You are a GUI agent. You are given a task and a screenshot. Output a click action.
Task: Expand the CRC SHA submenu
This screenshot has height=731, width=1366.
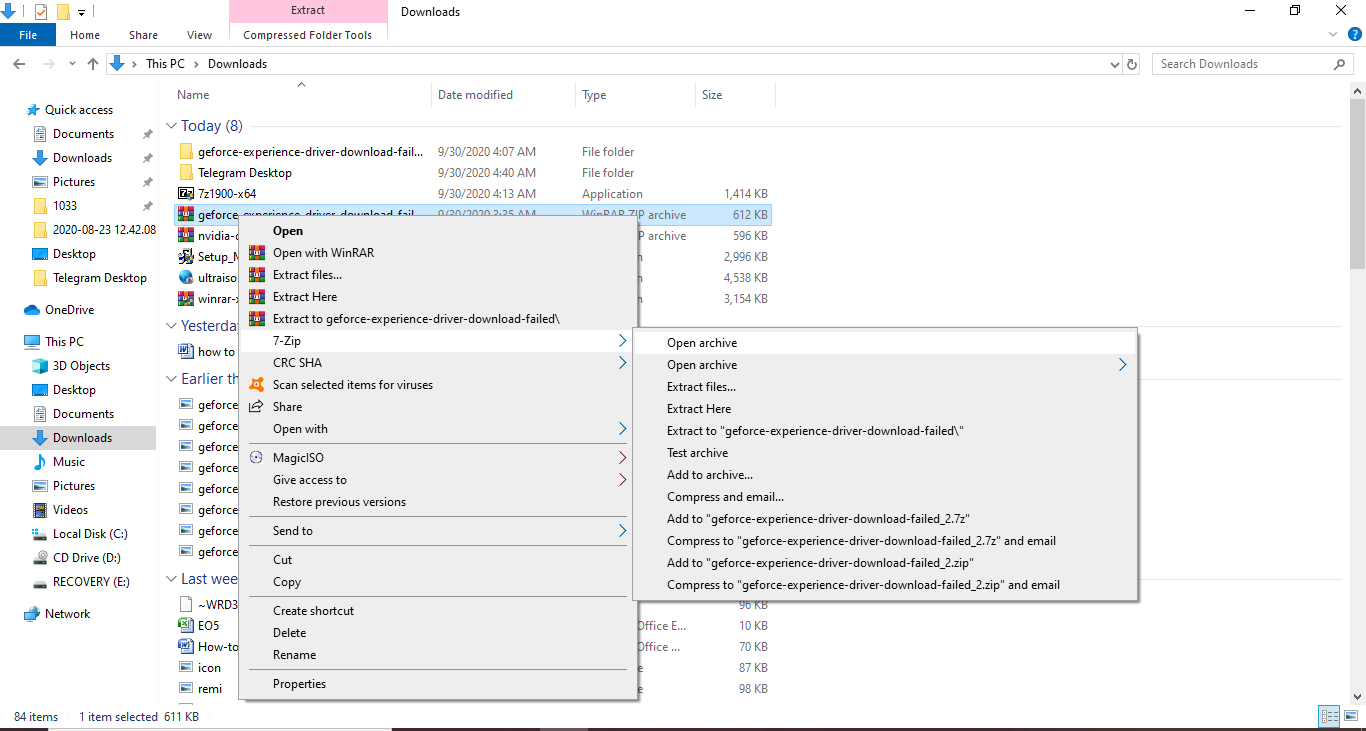623,363
